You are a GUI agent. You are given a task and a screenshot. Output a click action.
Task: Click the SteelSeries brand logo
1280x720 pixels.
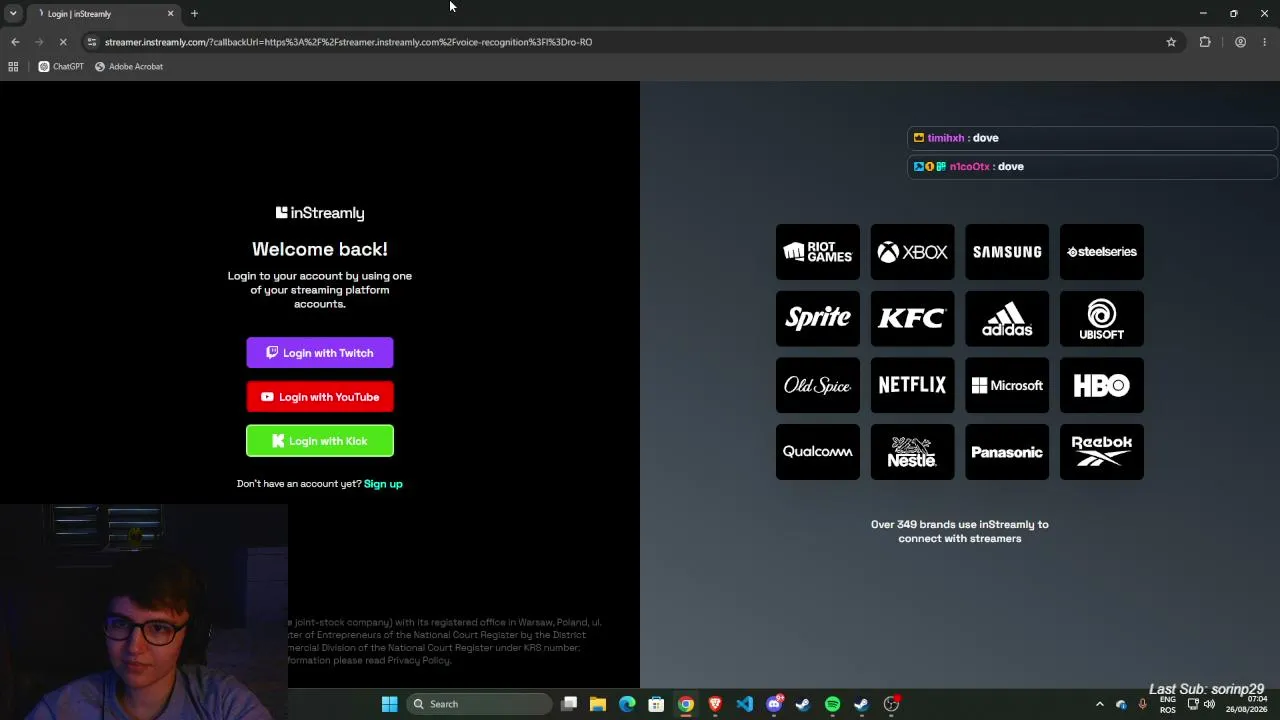(1102, 252)
